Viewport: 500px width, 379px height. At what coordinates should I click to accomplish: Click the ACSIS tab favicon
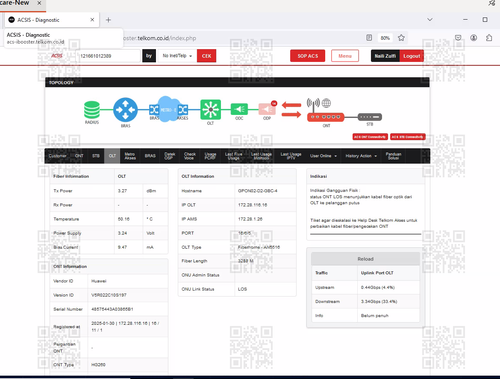click(12, 20)
